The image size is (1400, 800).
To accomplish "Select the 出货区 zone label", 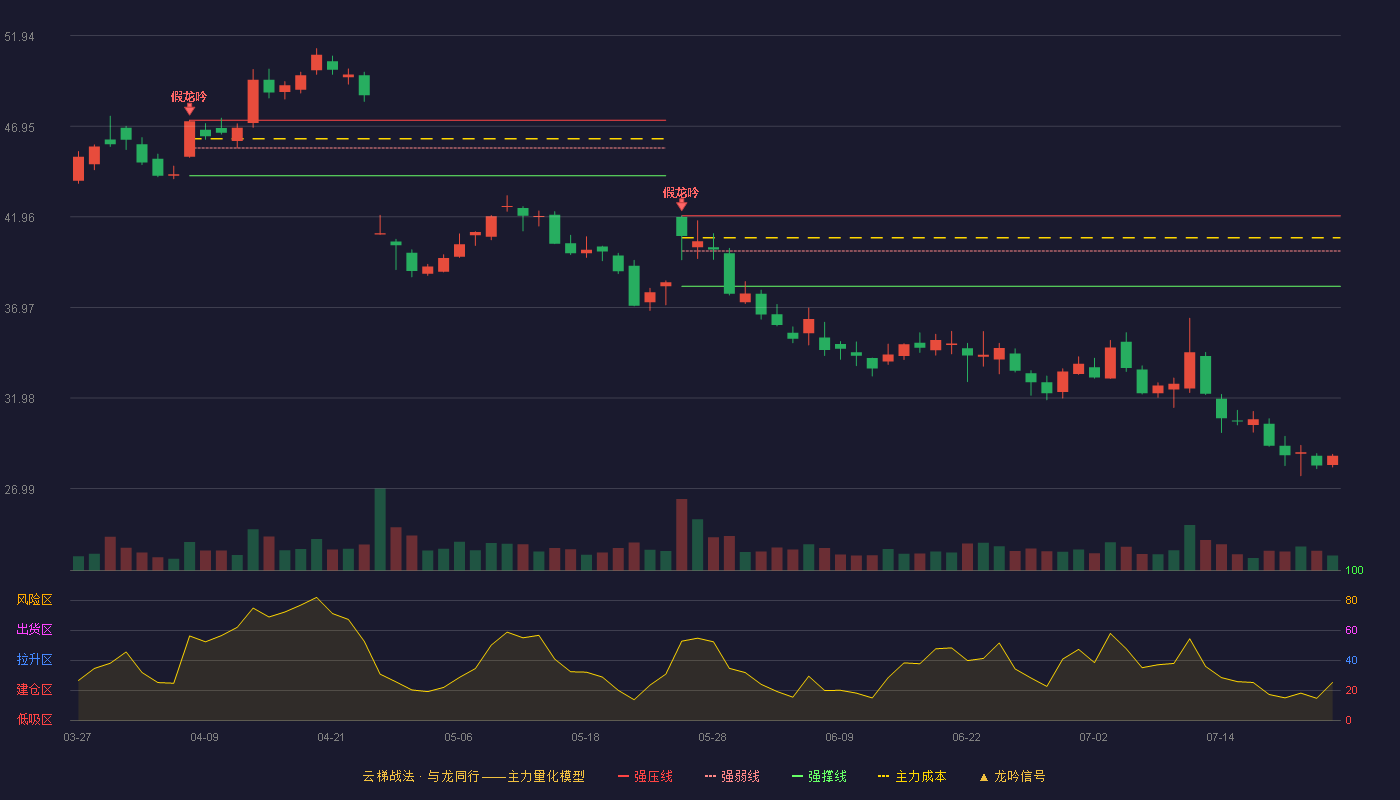I will tap(34, 630).
